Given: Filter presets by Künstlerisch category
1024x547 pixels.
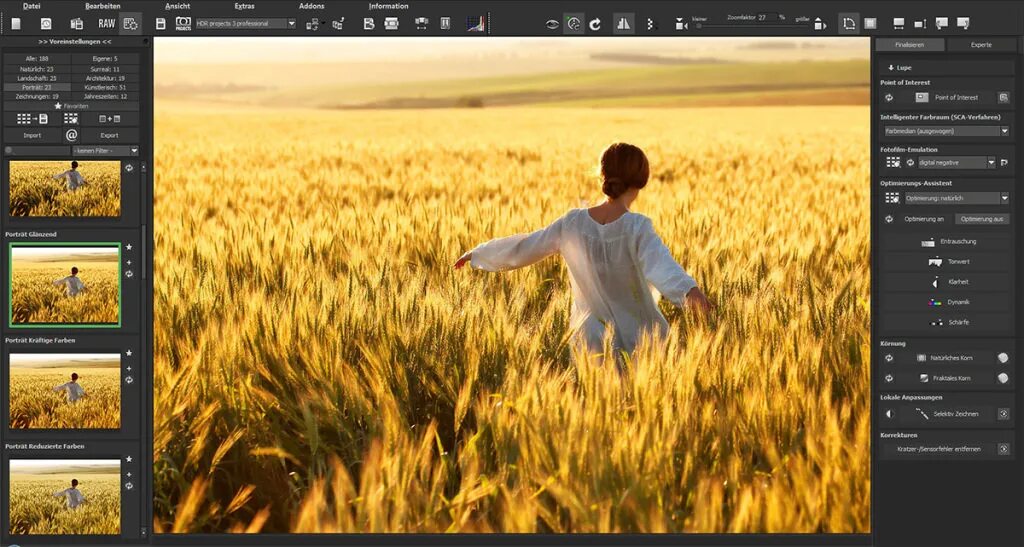Looking at the screenshot, I should pos(105,87).
